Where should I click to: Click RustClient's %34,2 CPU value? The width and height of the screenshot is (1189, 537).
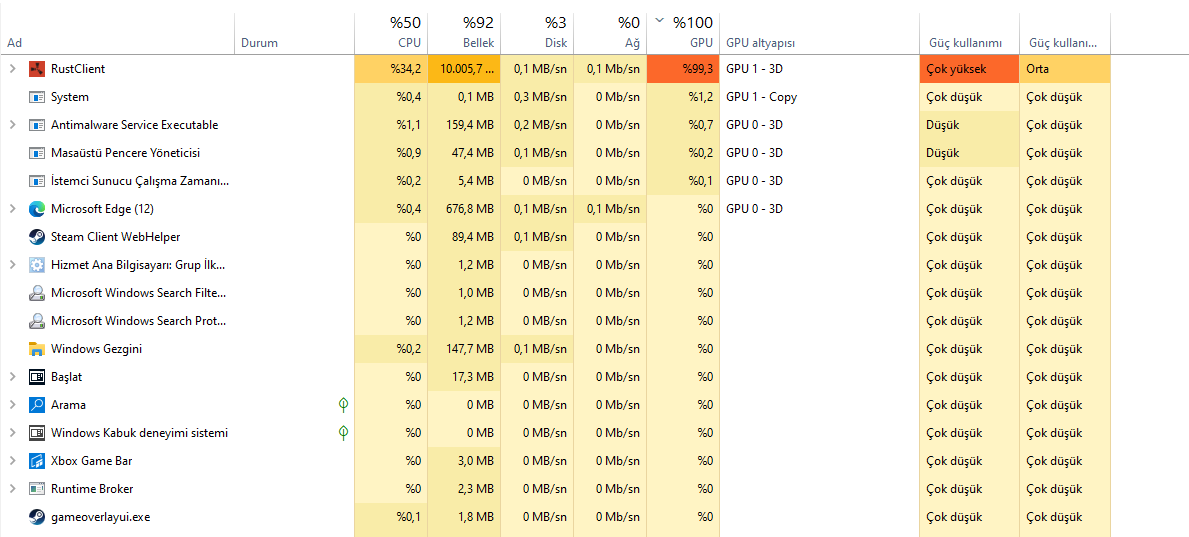(x=391, y=69)
